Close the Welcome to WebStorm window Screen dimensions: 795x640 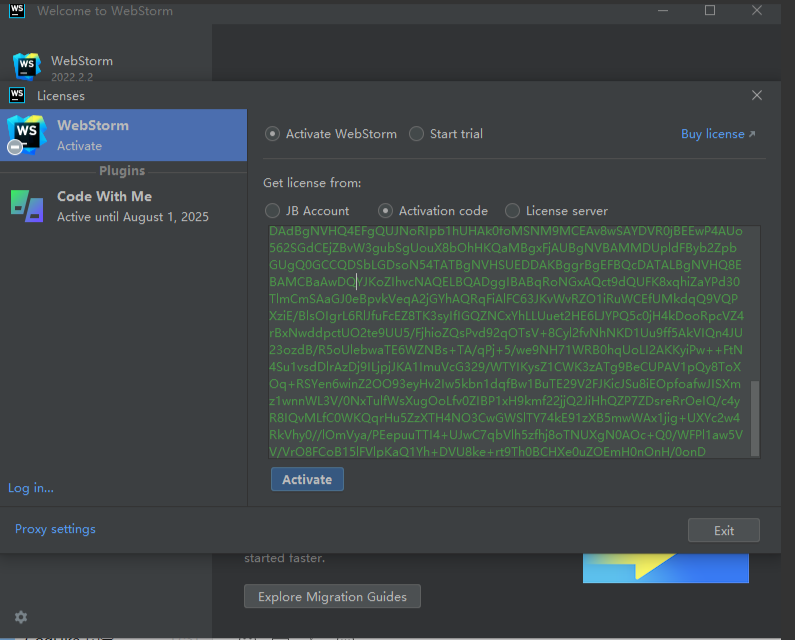tap(756, 11)
